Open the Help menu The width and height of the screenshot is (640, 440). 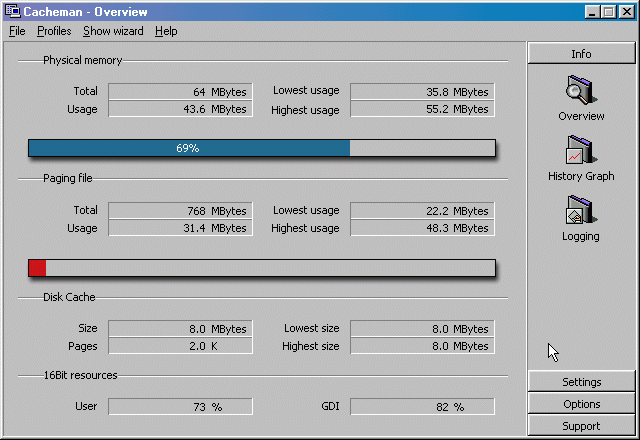point(166,31)
